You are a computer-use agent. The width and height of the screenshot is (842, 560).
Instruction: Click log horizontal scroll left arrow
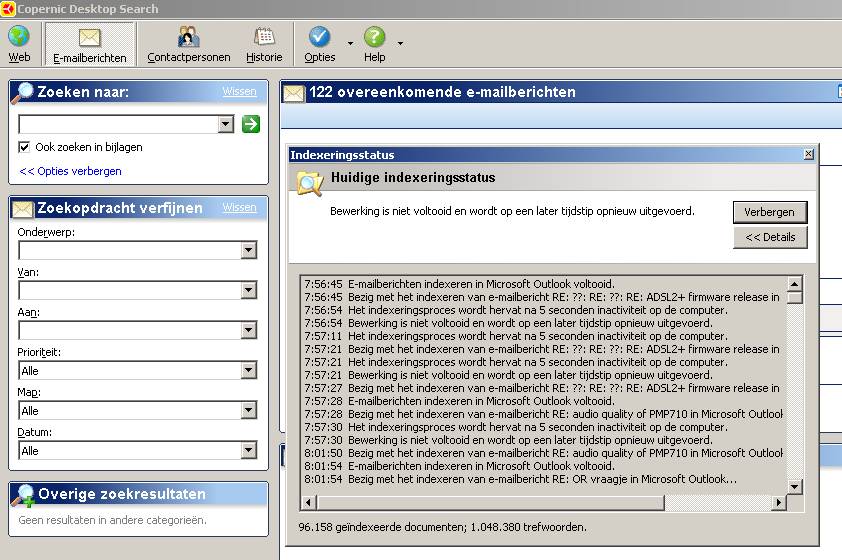308,503
